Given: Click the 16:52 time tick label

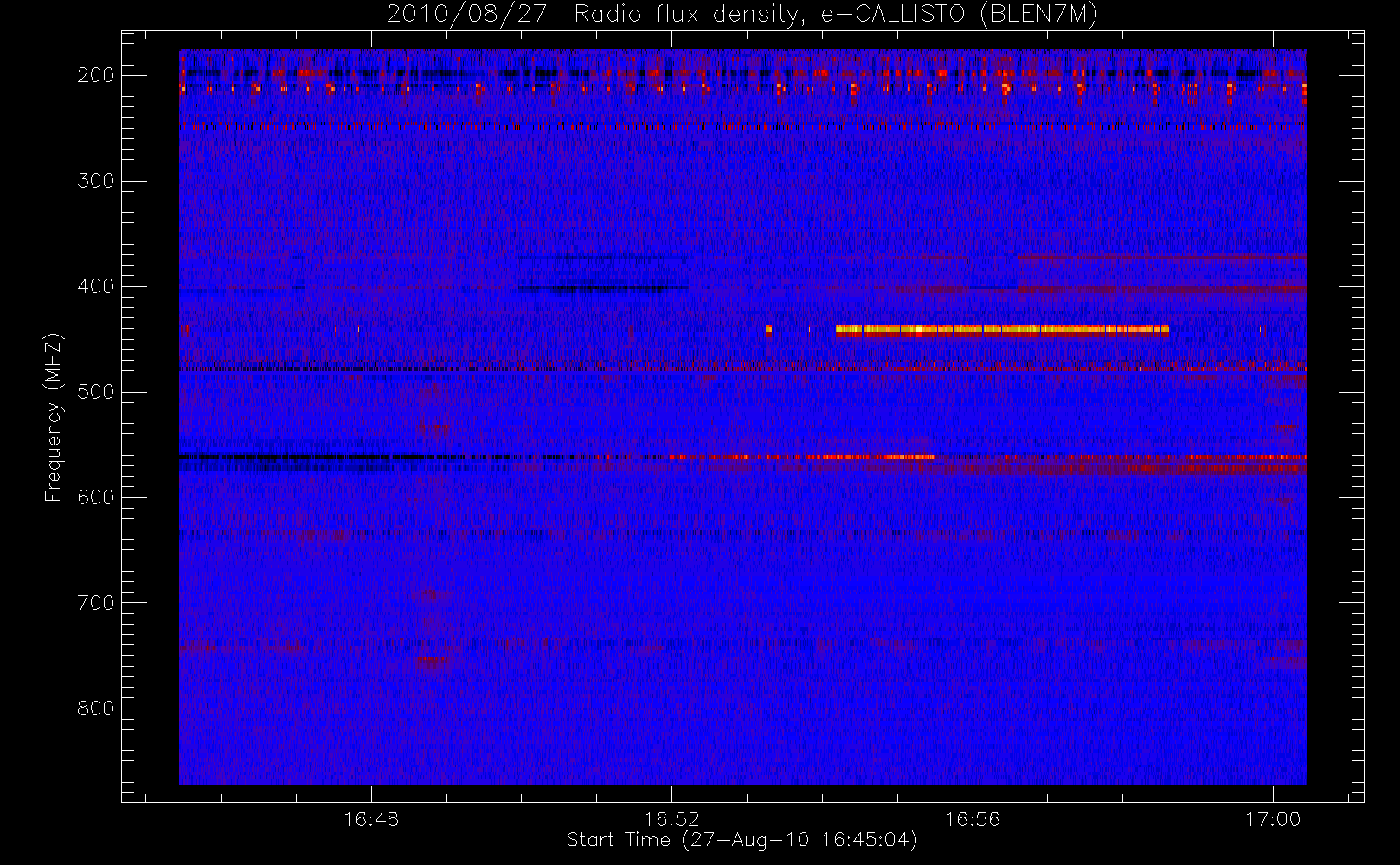Looking at the screenshot, I should pyautogui.click(x=672, y=819).
